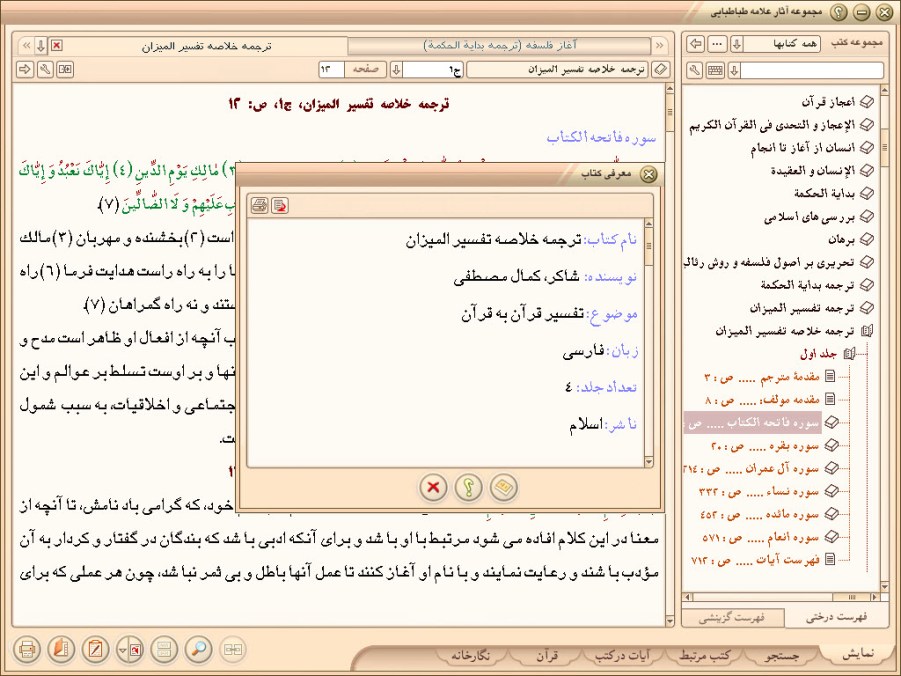Screen dimensions: 901x676
Task: Click the split-view layout icon in the bottom toolbar
Action: [164, 650]
